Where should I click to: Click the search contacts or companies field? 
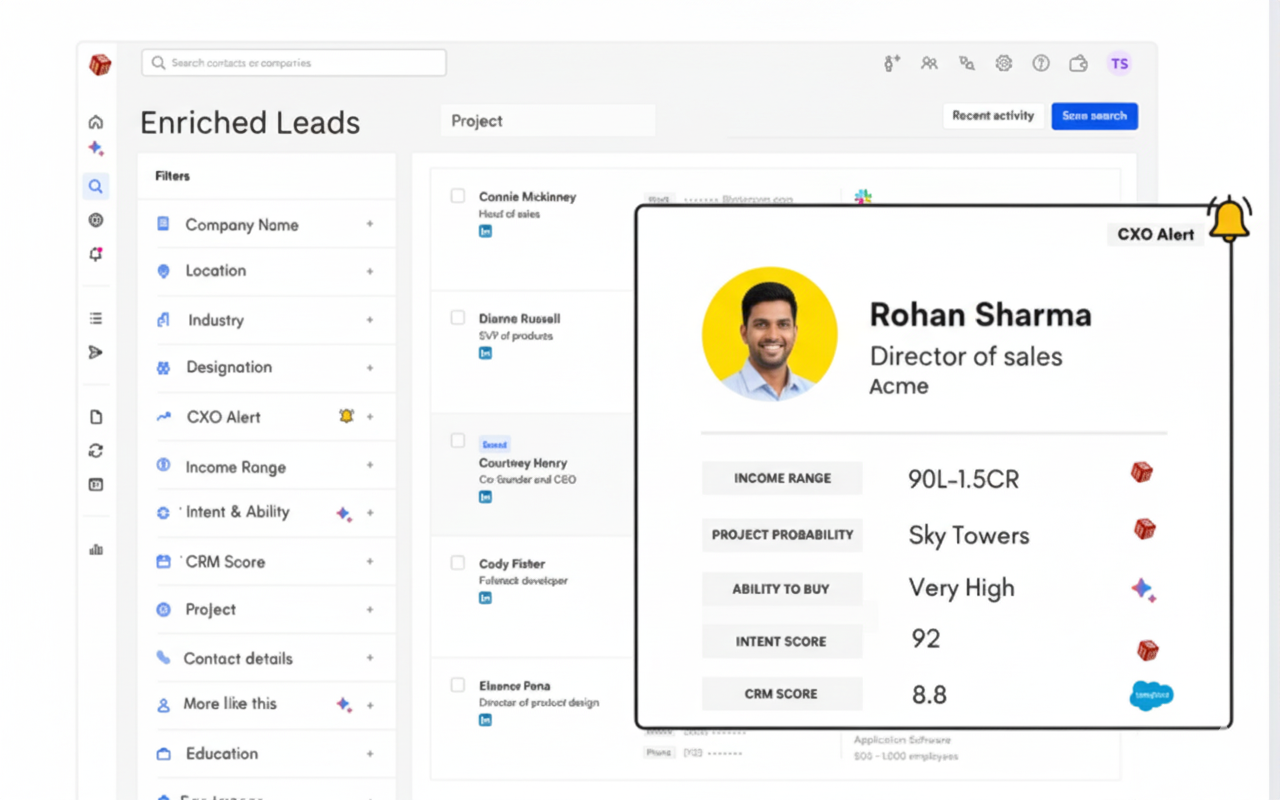click(294, 63)
